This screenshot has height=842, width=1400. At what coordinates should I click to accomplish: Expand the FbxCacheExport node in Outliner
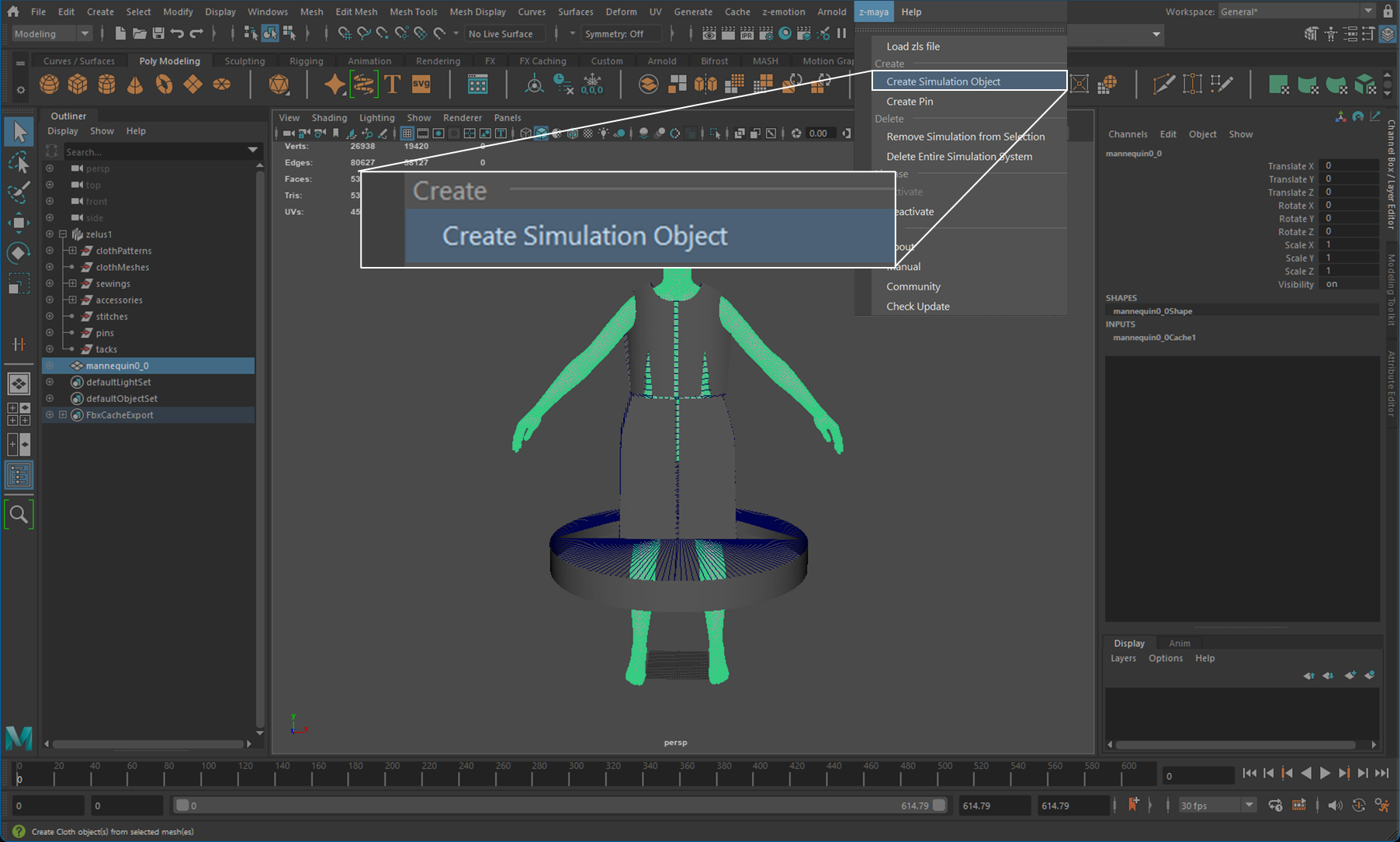click(x=63, y=415)
